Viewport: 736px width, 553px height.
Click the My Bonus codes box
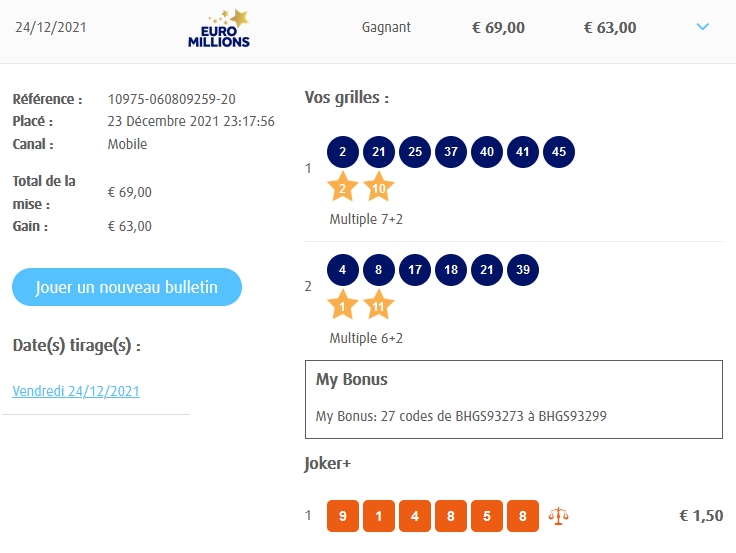click(513, 399)
